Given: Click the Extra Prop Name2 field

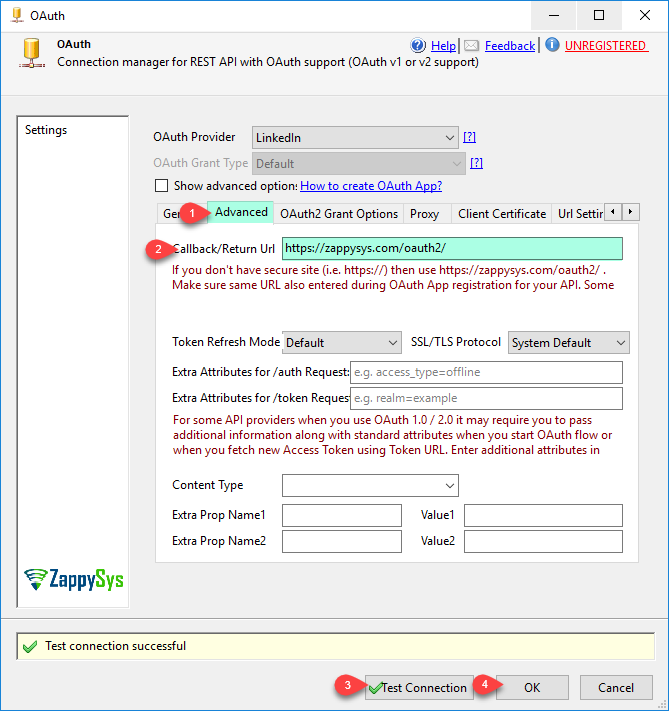Looking at the screenshot, I should (342, 541).
